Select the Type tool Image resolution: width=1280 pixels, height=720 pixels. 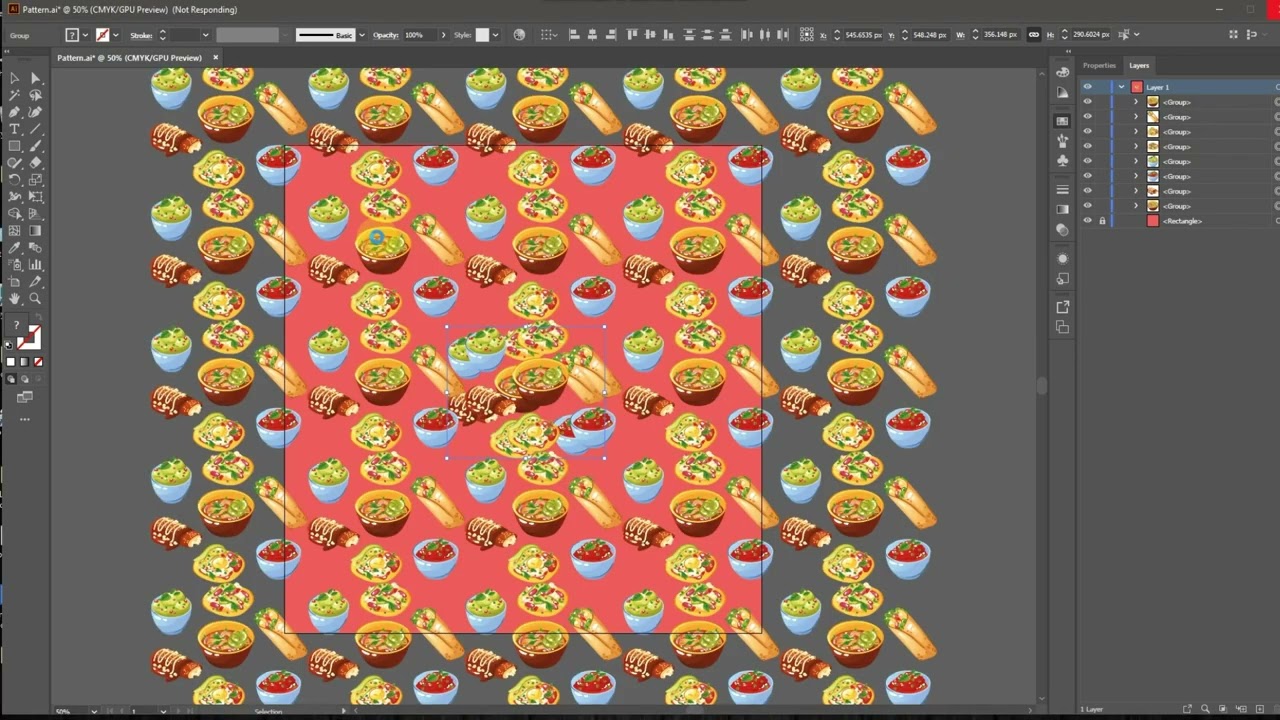(15, 130)
